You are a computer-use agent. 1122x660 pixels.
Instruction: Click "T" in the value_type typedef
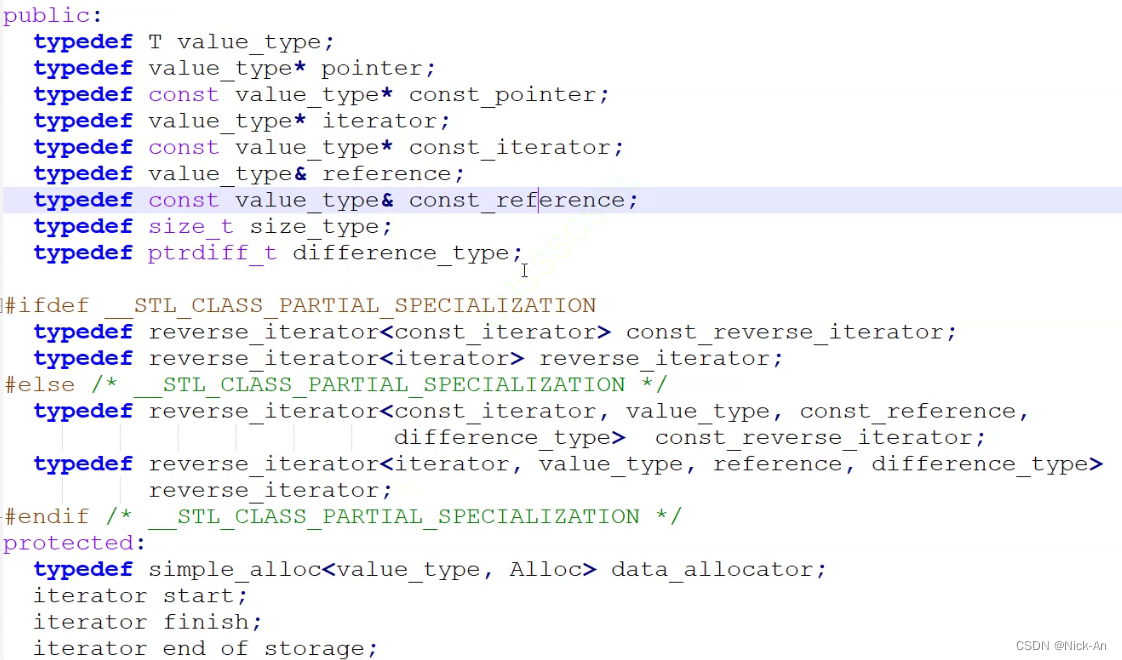coord(155,42)
